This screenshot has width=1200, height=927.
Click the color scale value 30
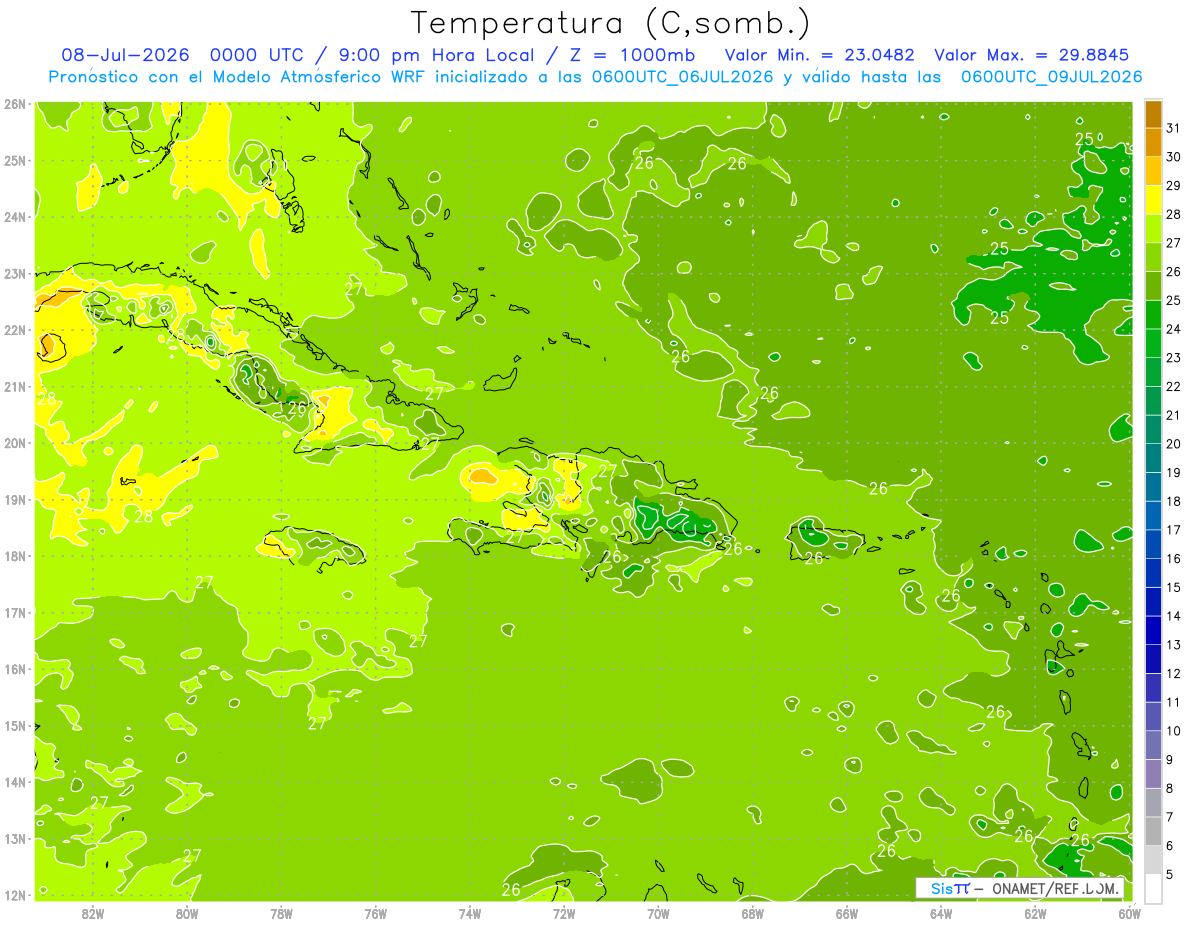pos(1173,157)
